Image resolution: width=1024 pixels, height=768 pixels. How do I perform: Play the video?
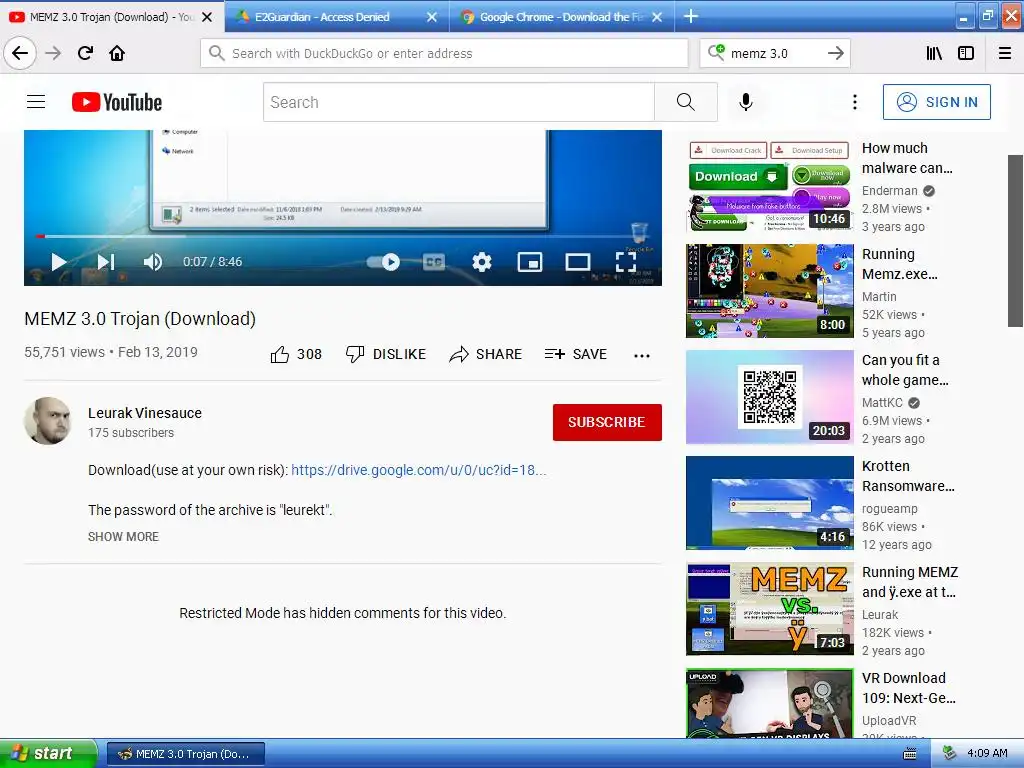tap(59, 262)
